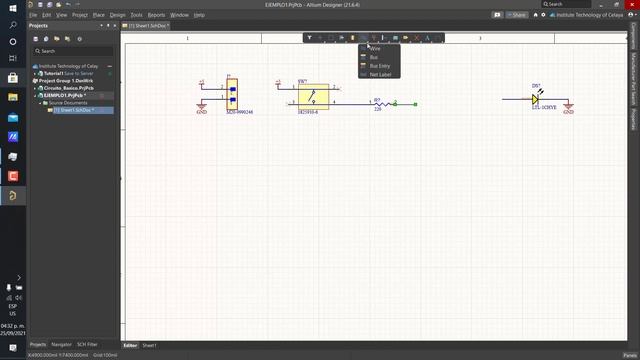
Task: Click the Projects panel search field
Action: (x=73, y=51)
